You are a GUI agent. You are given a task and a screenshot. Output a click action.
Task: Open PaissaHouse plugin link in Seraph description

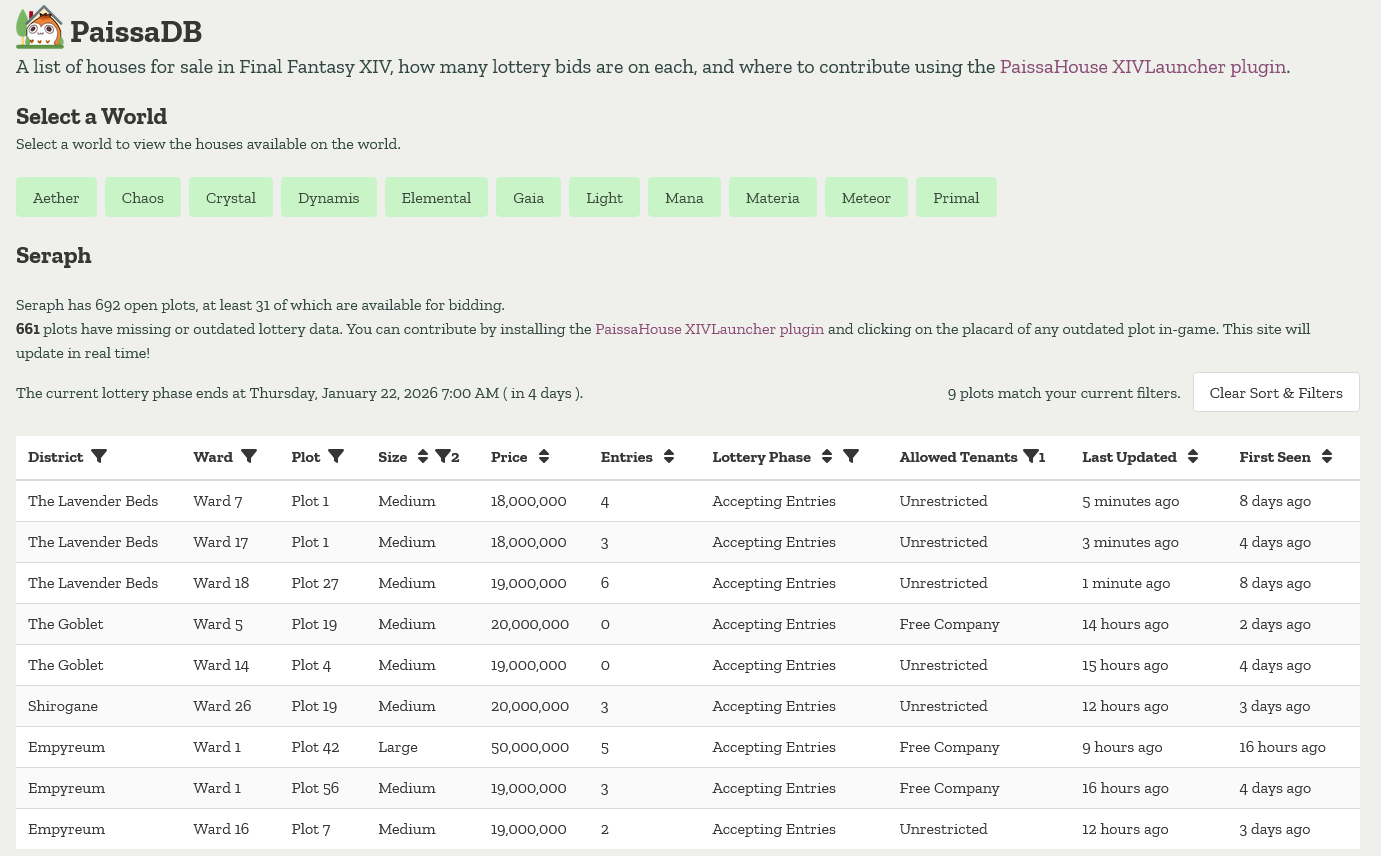coord(710,329)
